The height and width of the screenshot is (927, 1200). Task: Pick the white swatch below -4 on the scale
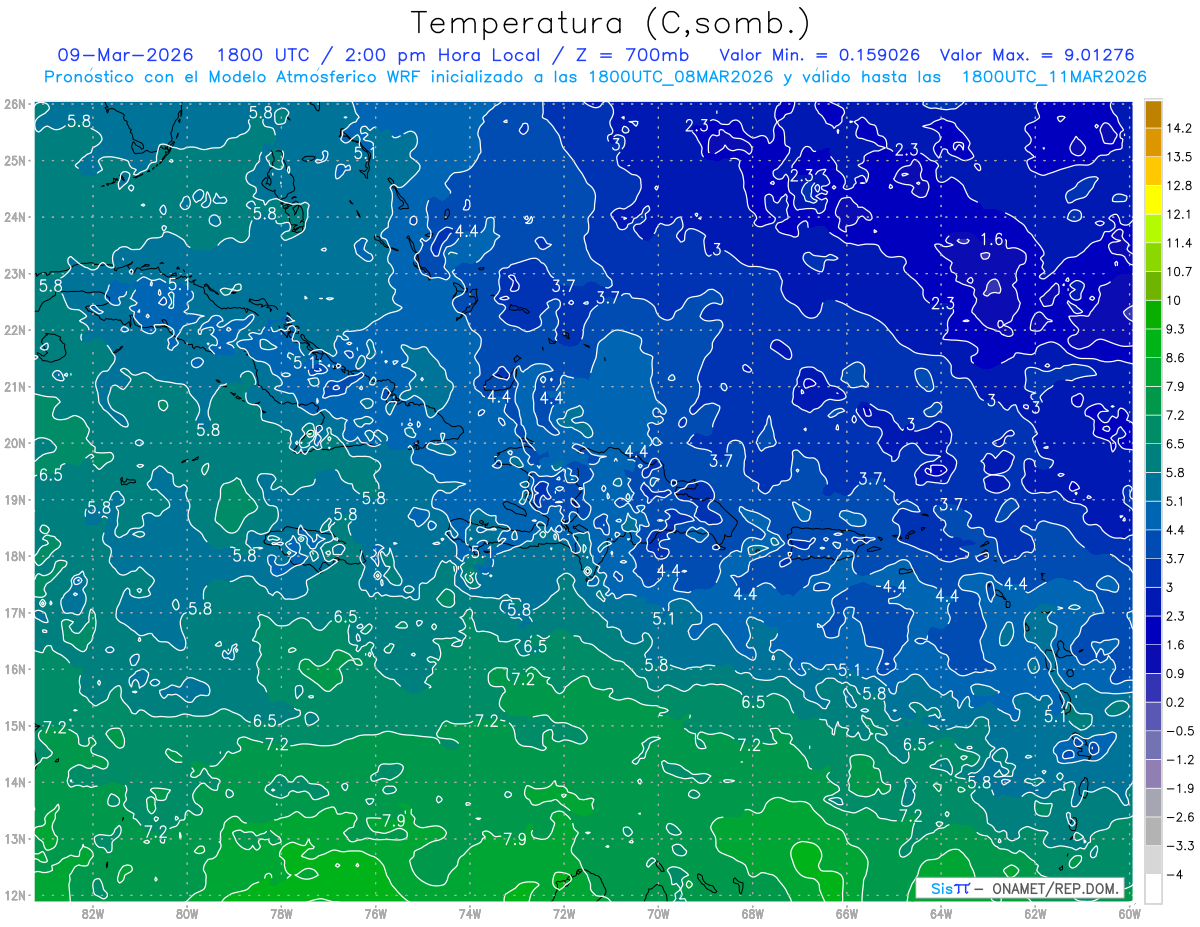point(1153,888)
